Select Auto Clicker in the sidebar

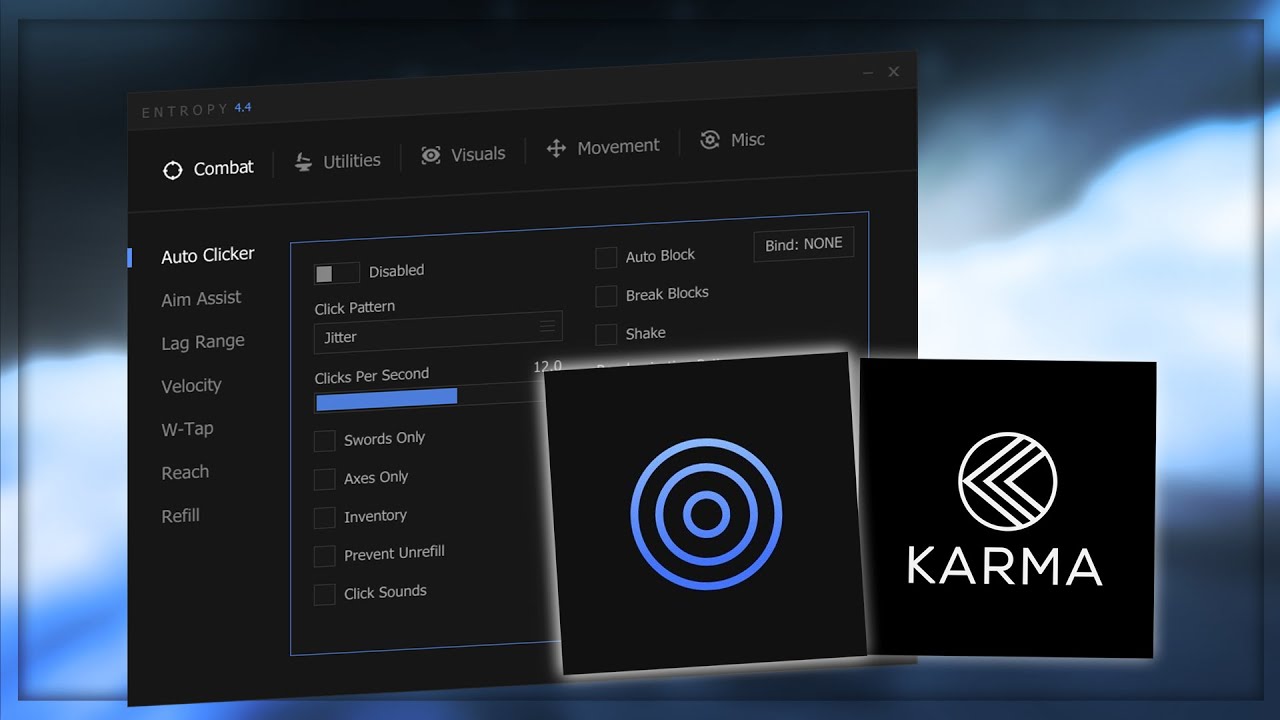(x=208, y=255)
